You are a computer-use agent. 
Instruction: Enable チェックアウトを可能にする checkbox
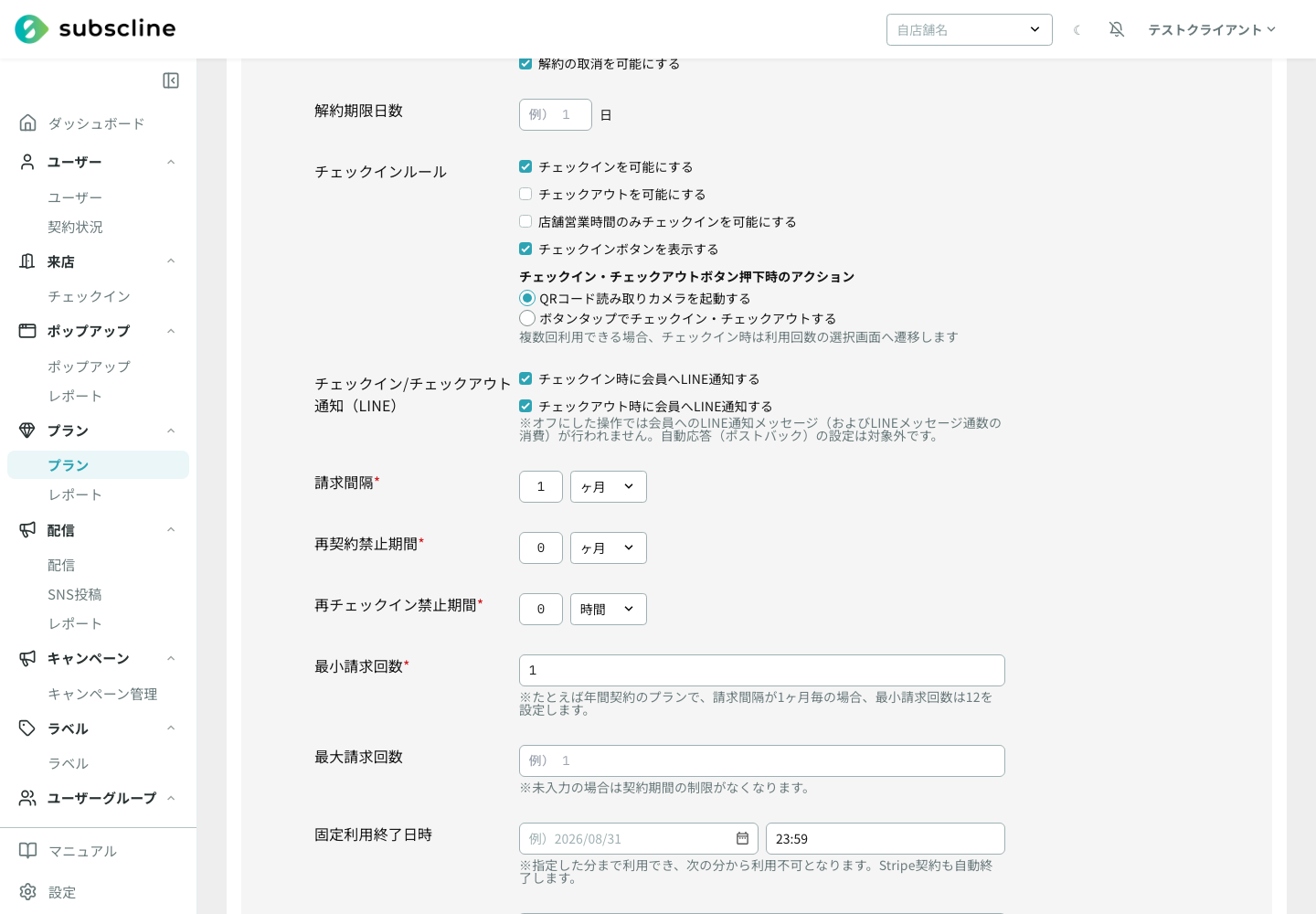[525, 194]
